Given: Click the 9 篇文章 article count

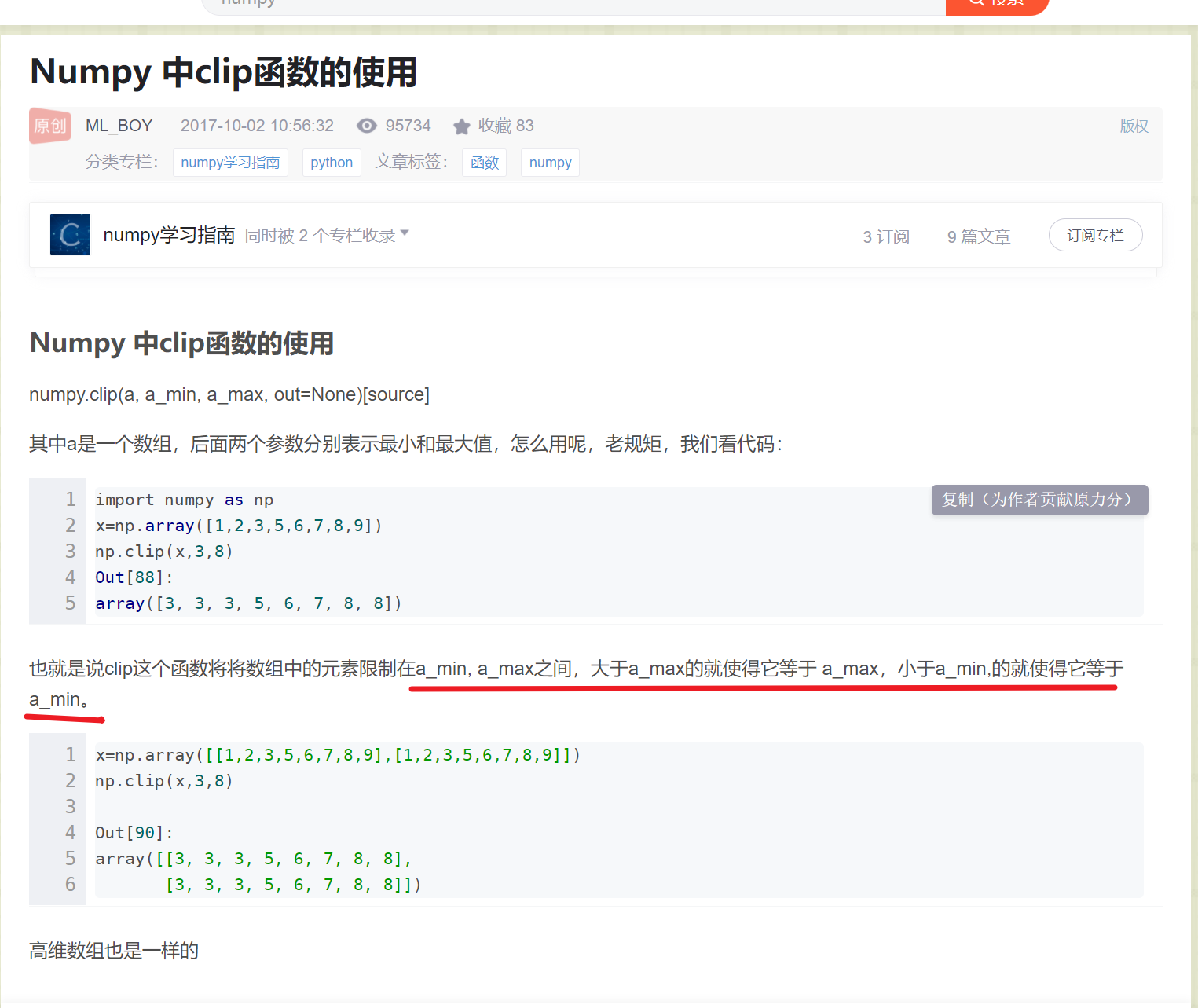Looking at the screenshot, I should (x=978, y=236).
